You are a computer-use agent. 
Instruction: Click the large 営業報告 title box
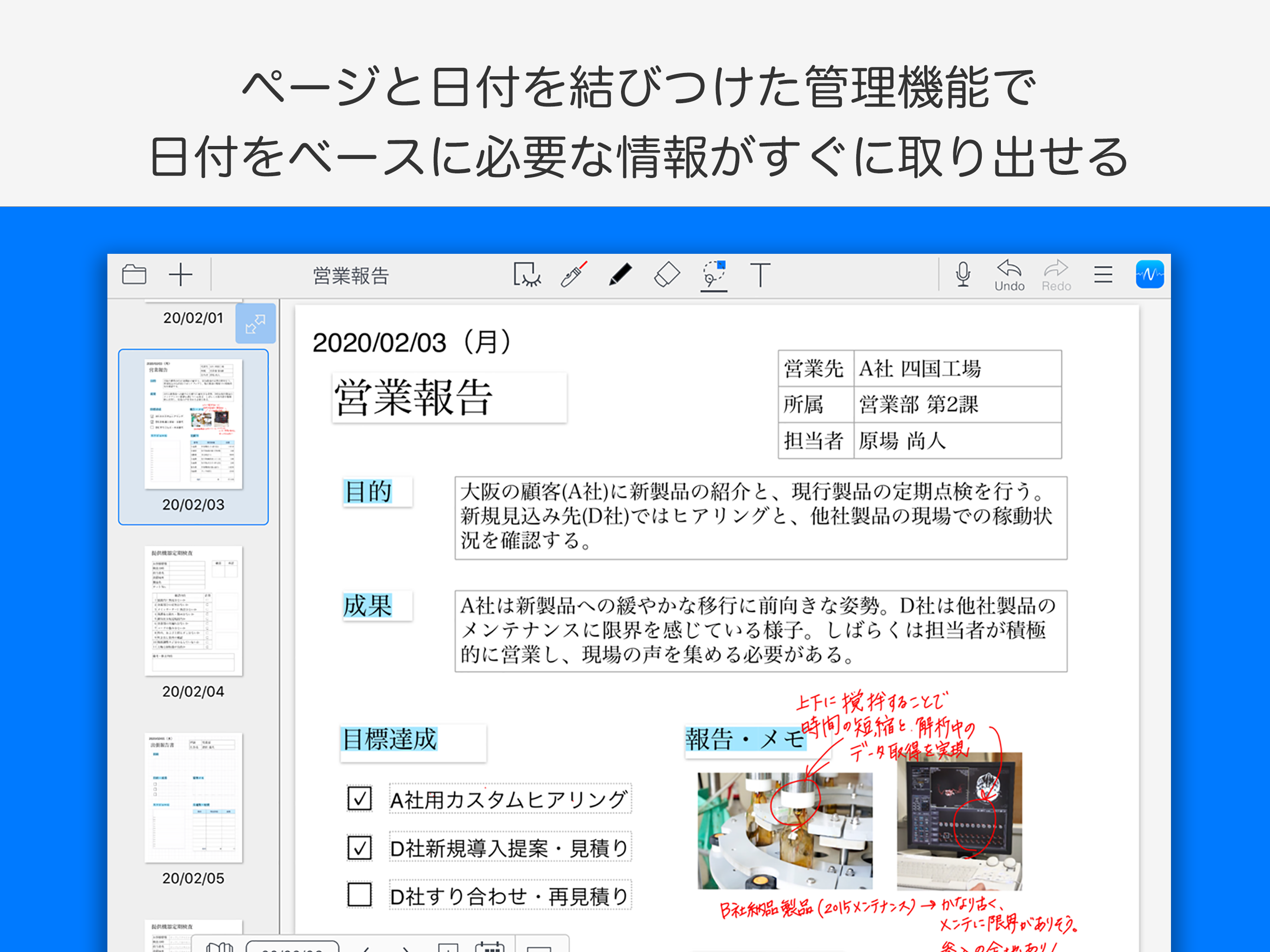point(450,398)
